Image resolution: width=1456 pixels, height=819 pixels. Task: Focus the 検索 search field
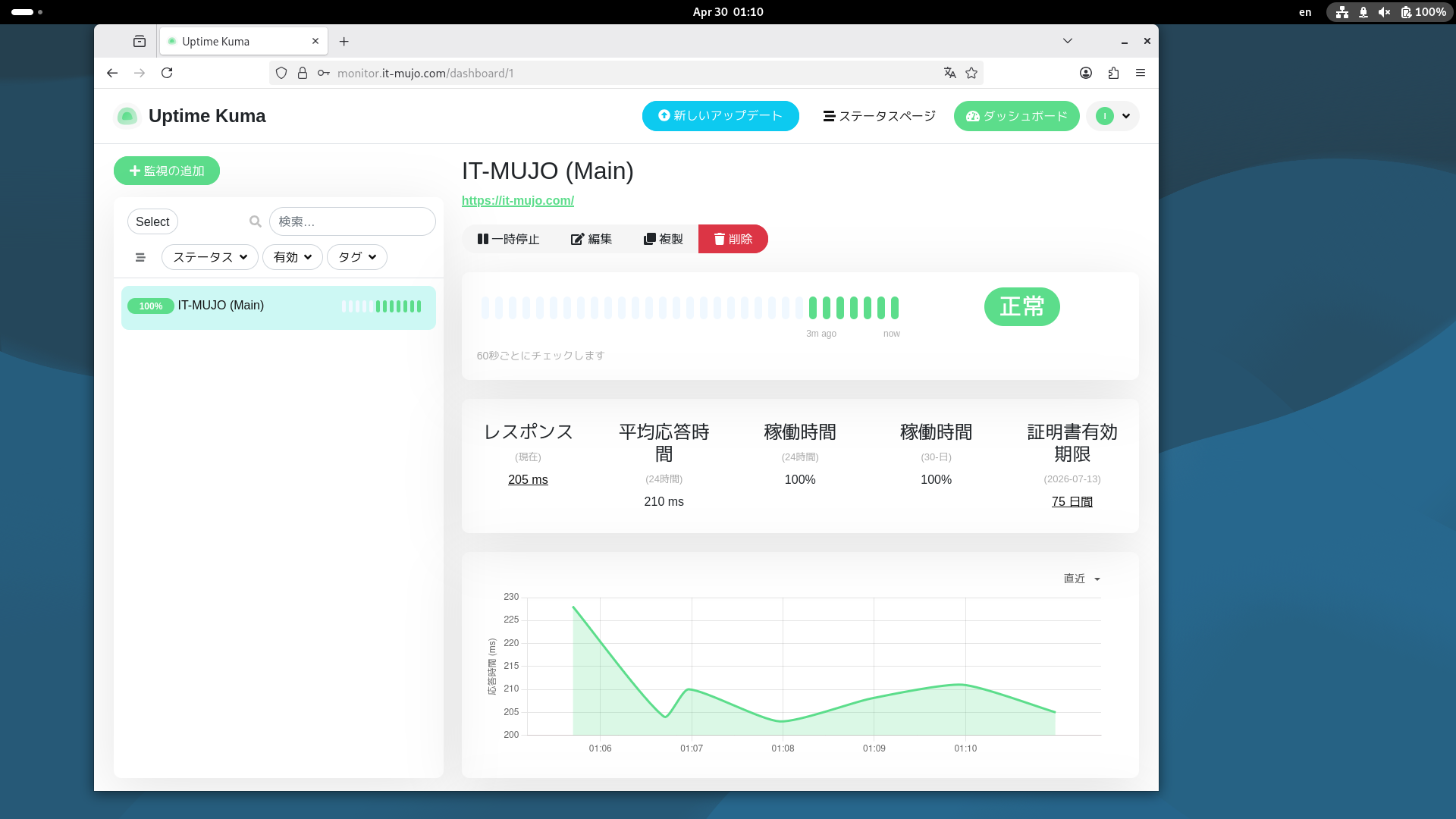(352, 221)
